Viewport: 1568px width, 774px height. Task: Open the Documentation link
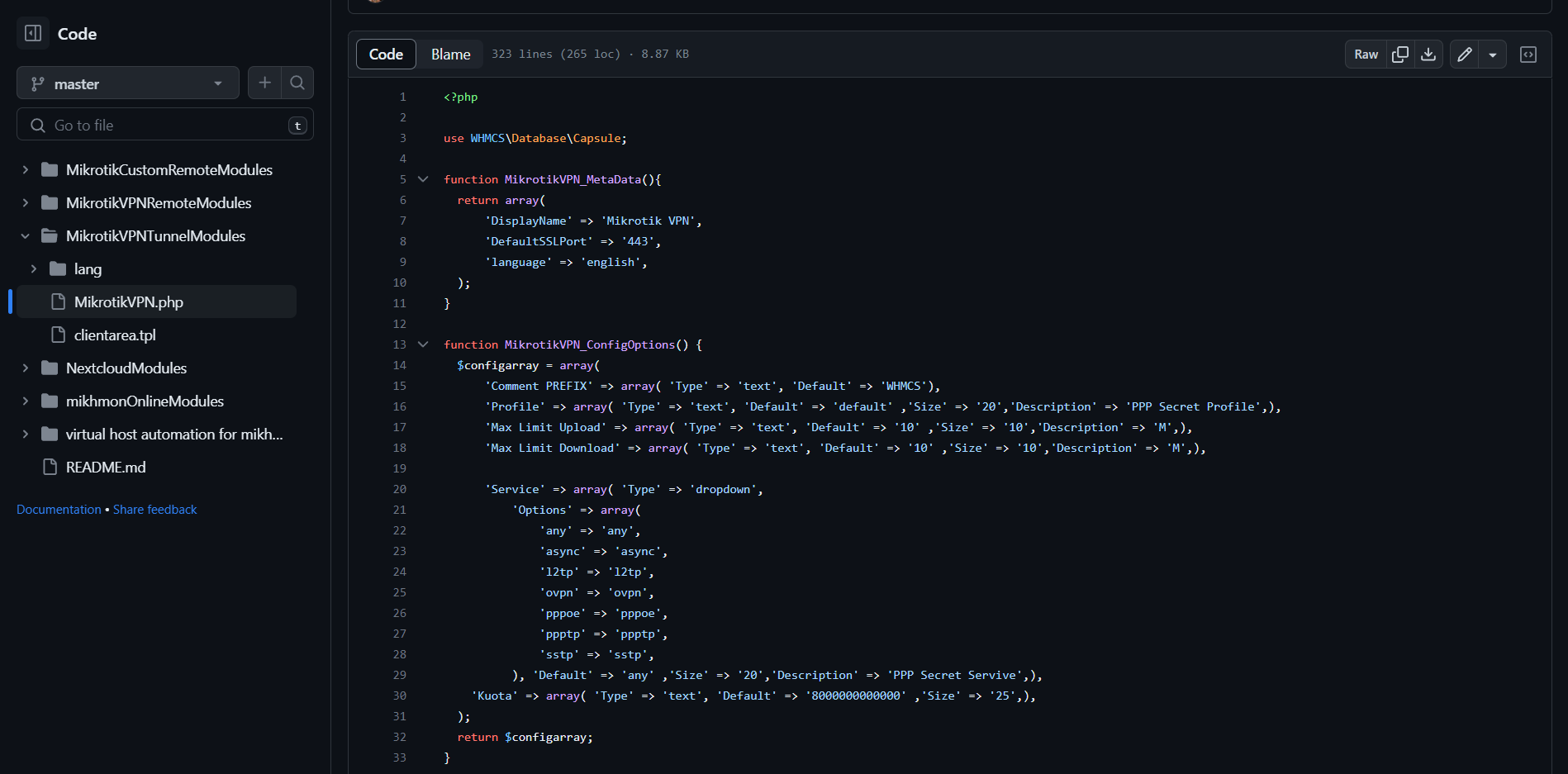(x=59, y=510)
